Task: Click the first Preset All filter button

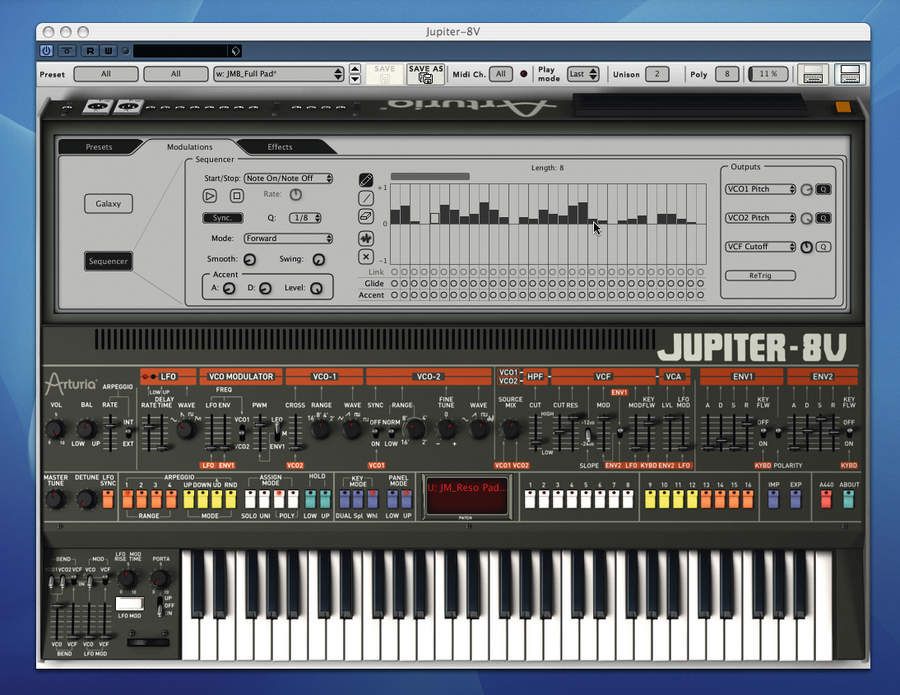Action: (106, 74)
